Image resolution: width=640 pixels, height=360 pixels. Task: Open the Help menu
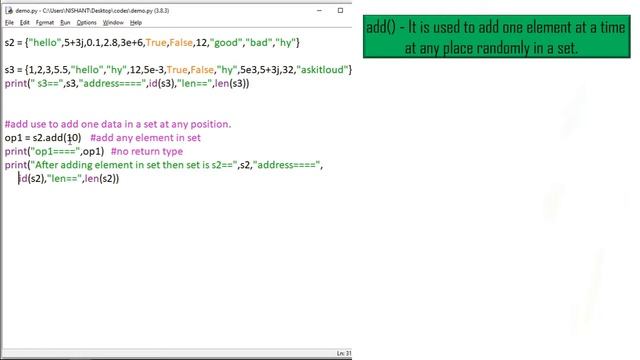pos(136,23)
